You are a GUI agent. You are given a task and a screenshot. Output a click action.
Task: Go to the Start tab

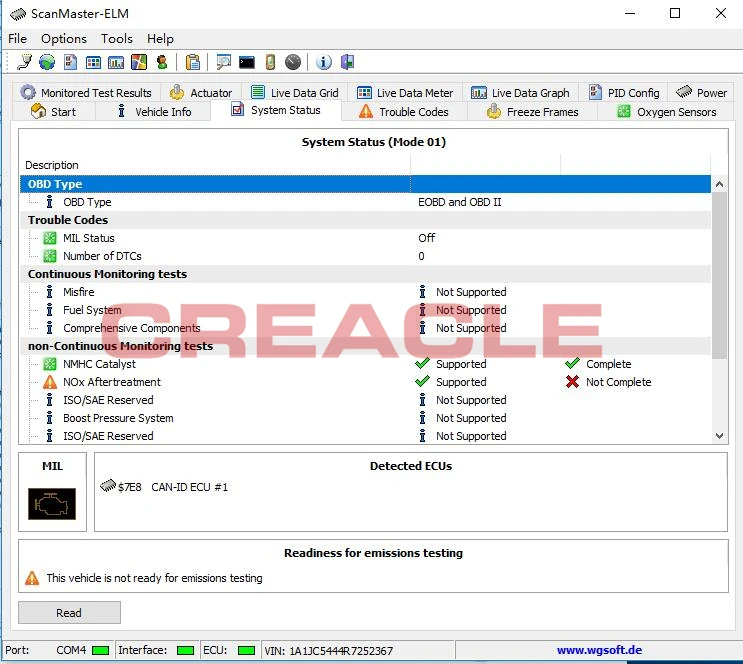click(54, 112)
